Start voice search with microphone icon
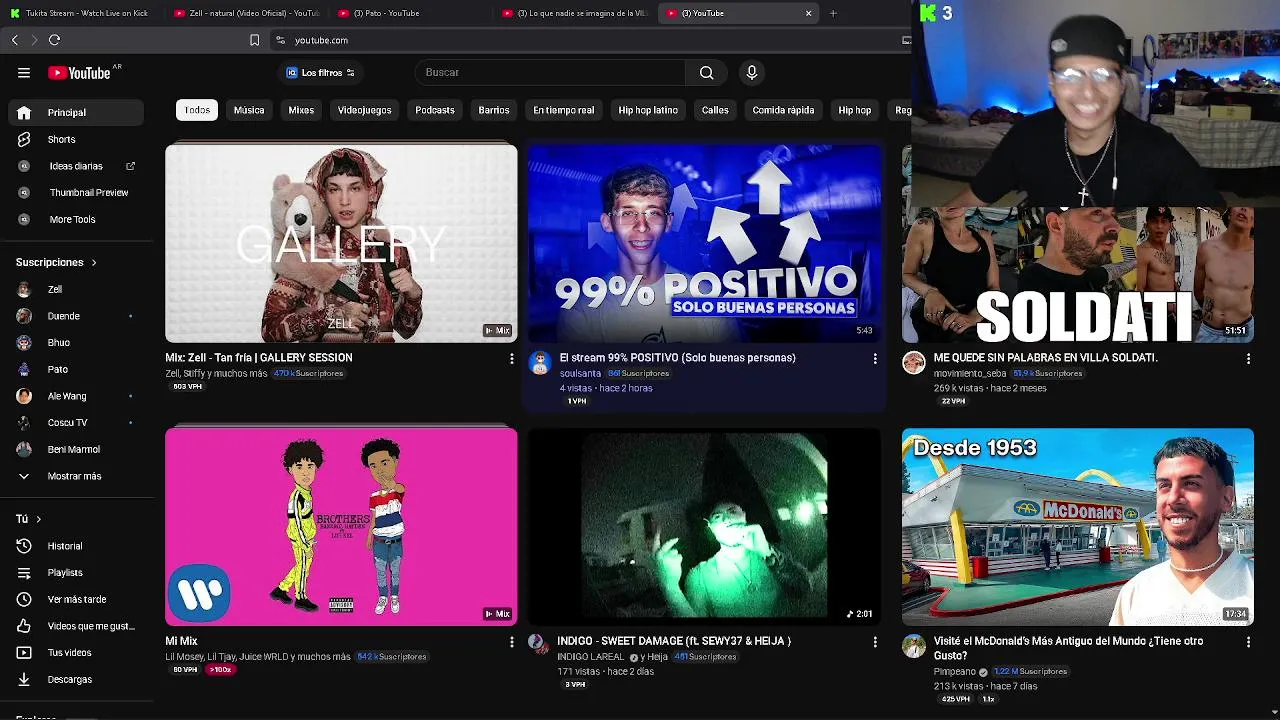Screen dimensions: 1280x720 point(752,73)
